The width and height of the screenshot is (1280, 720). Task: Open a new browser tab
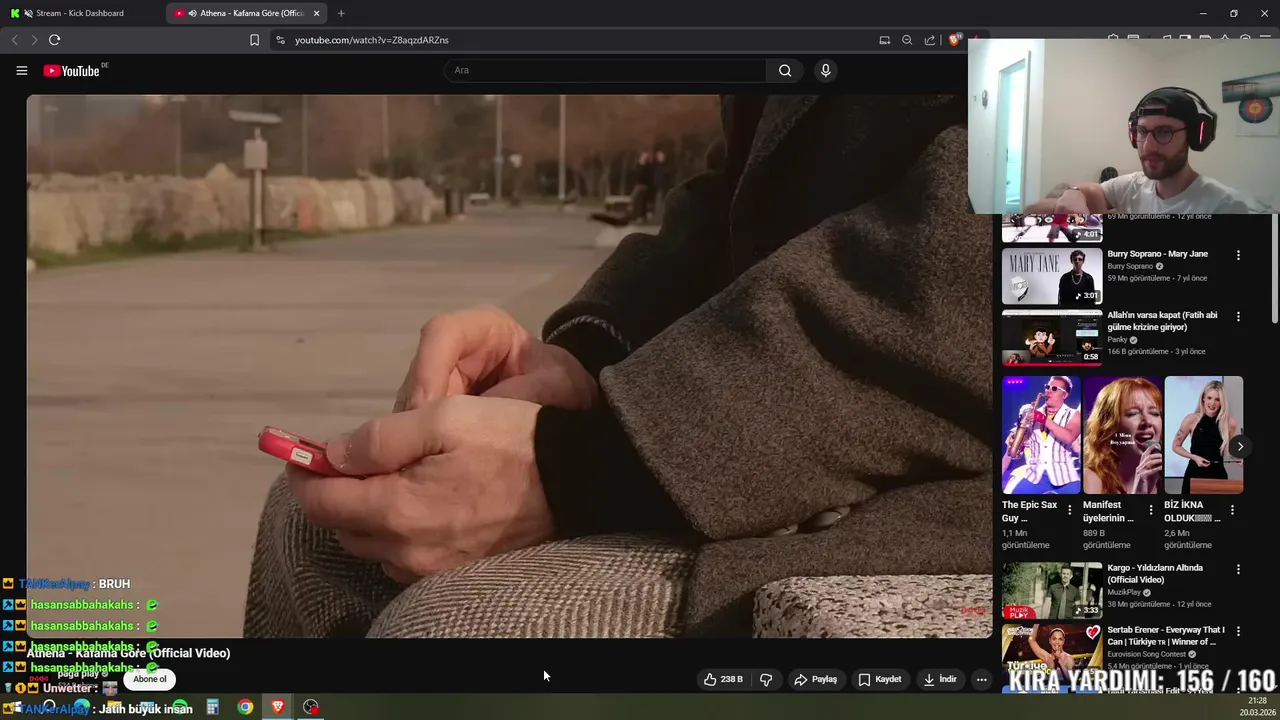pyautogui.click(x=341, y=13)
